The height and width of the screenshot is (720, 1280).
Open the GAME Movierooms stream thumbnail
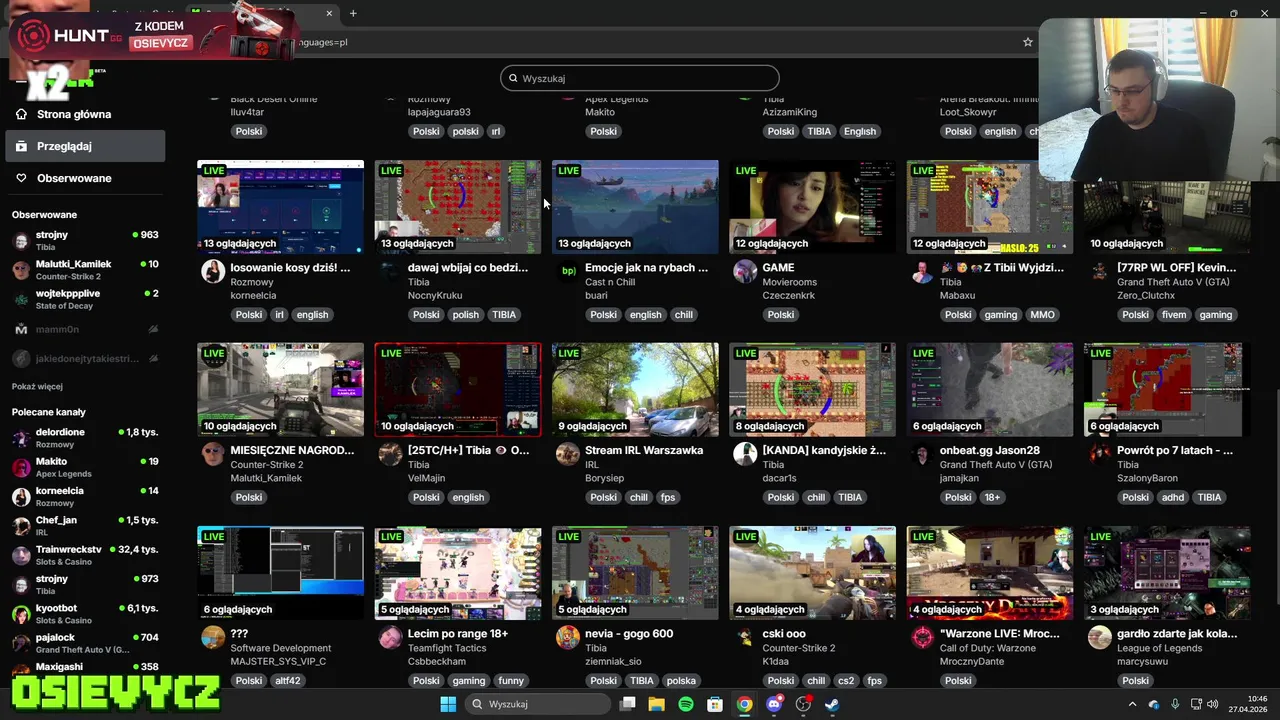pos(812,207)
